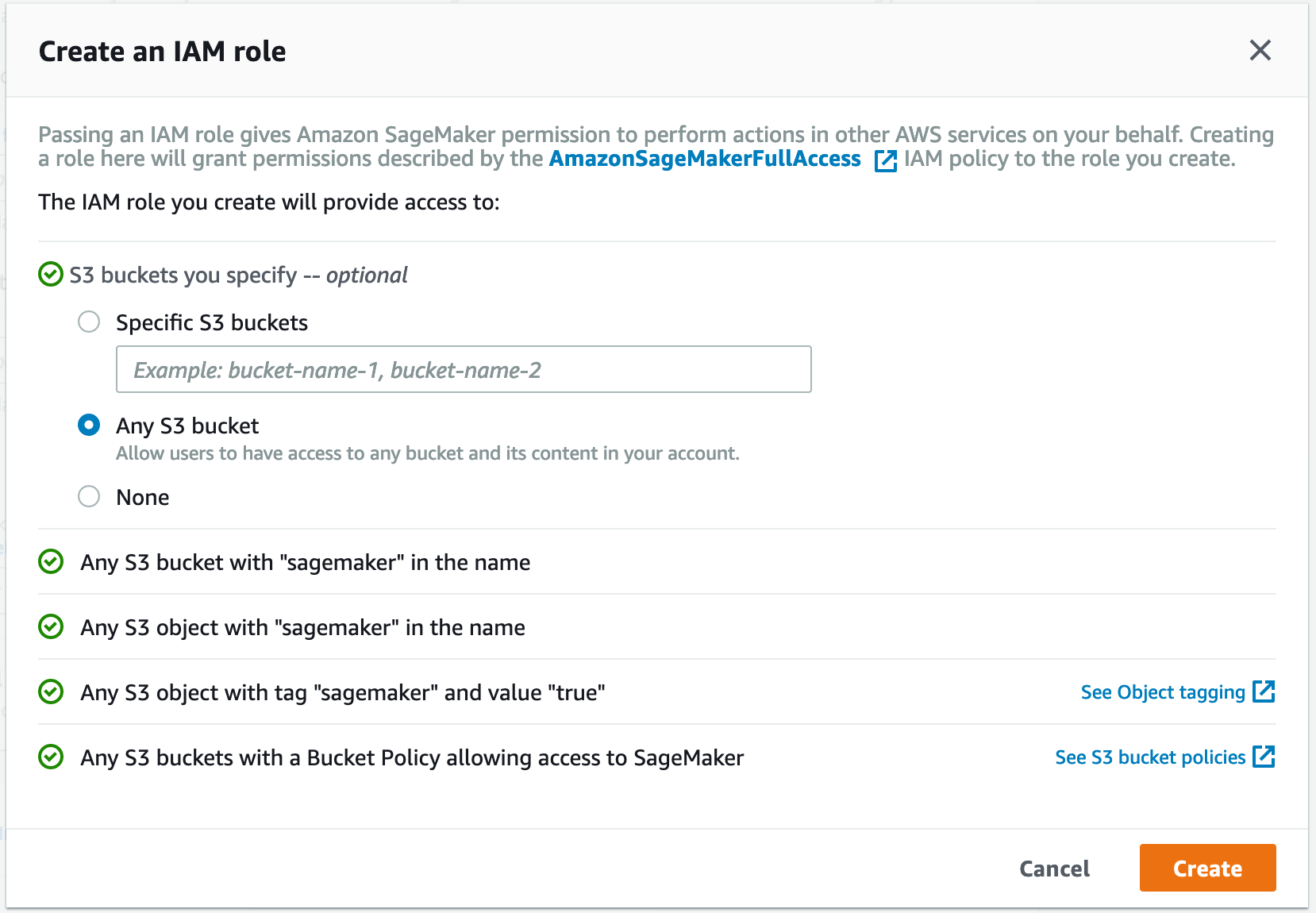
Task: Open the See Object tagging link
Action: click(x=1163, y=692)
